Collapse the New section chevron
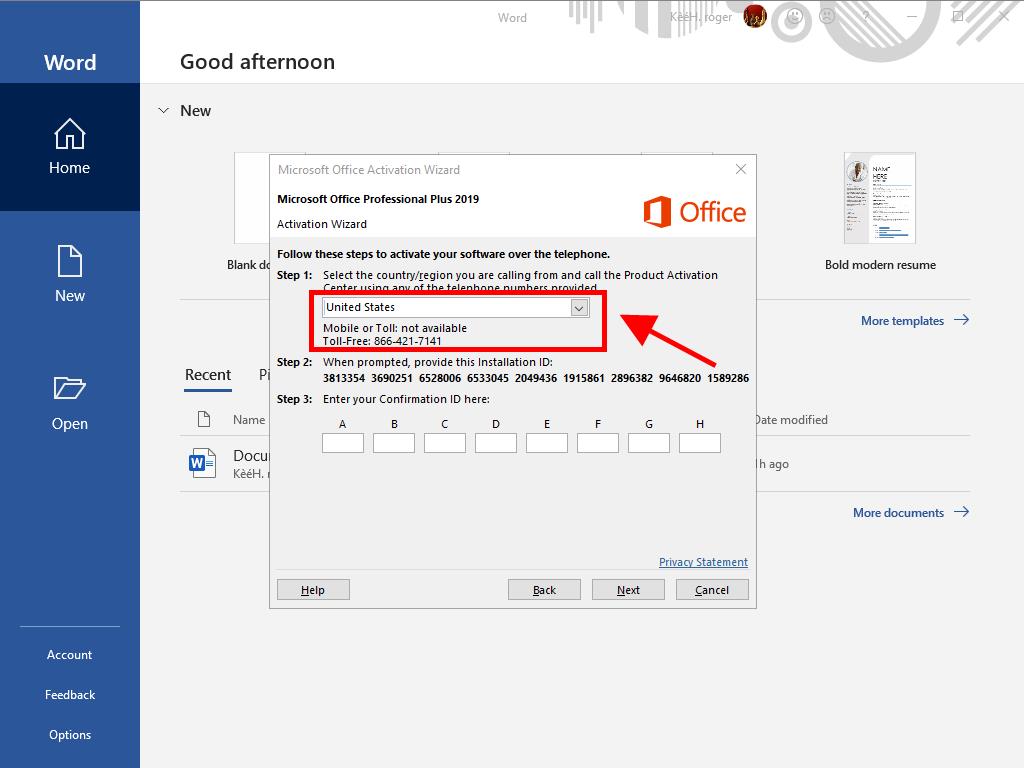This screenshot has width=1024, height=768. coord(163,111)
